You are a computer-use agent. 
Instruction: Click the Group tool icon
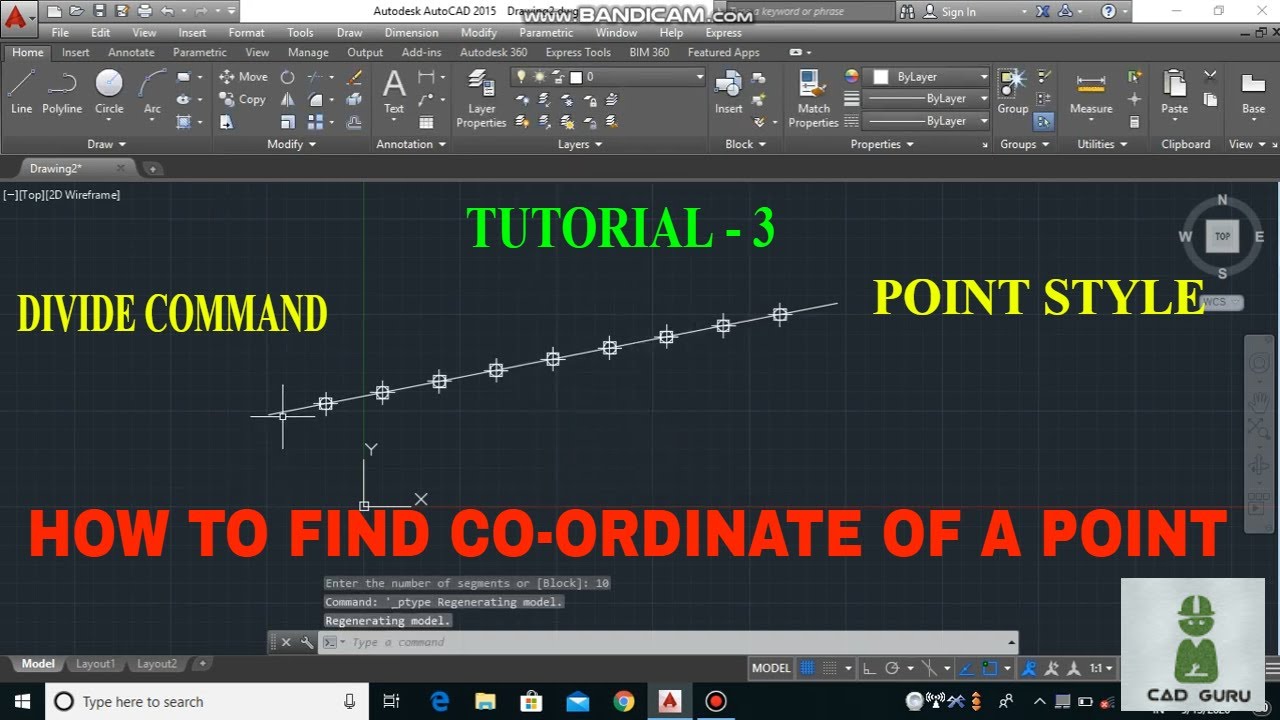[1012, 92]
